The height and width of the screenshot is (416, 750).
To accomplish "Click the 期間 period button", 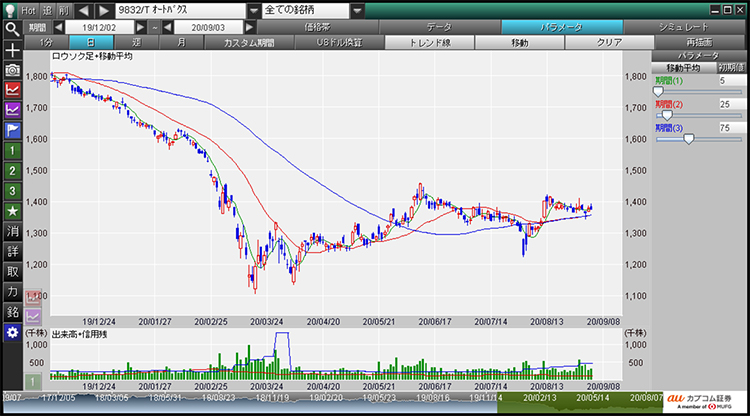I will tap(37, 27).
